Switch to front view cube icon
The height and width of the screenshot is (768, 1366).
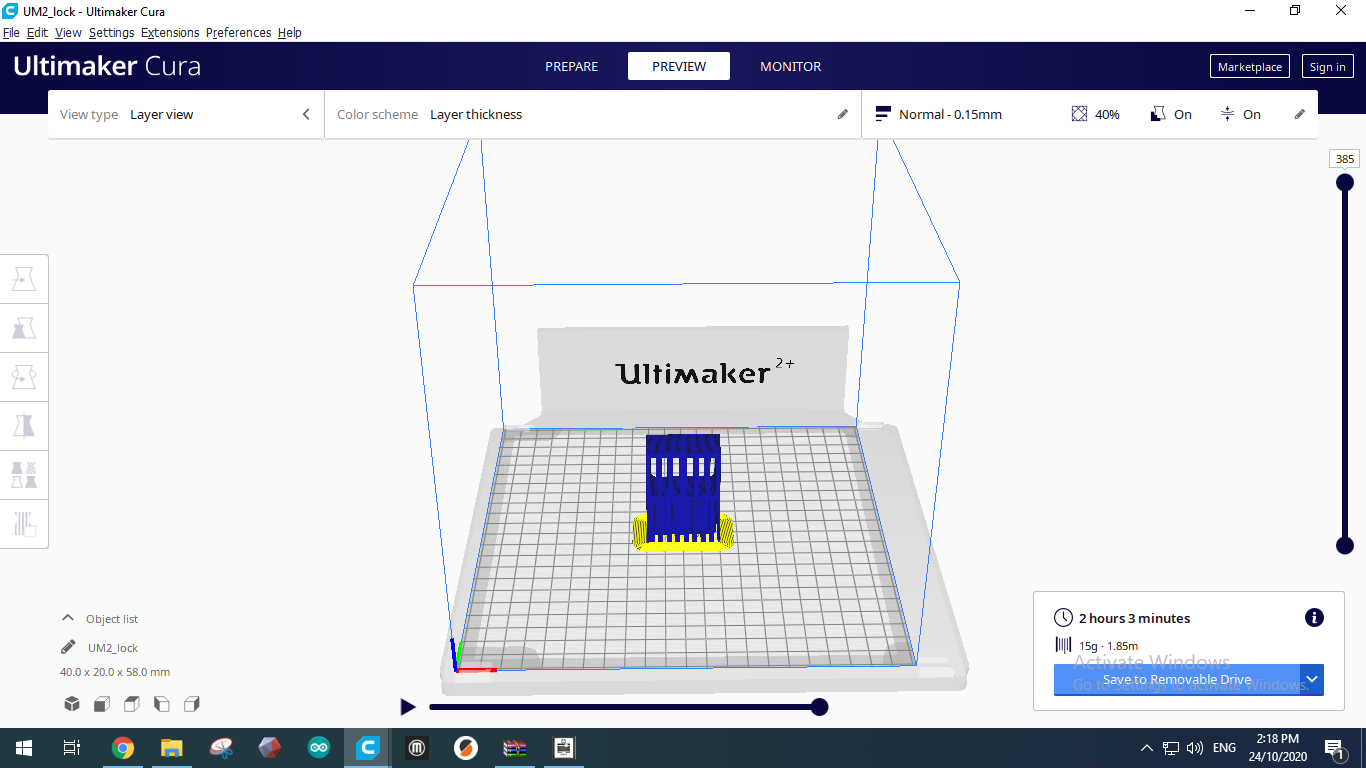[102, 704]
